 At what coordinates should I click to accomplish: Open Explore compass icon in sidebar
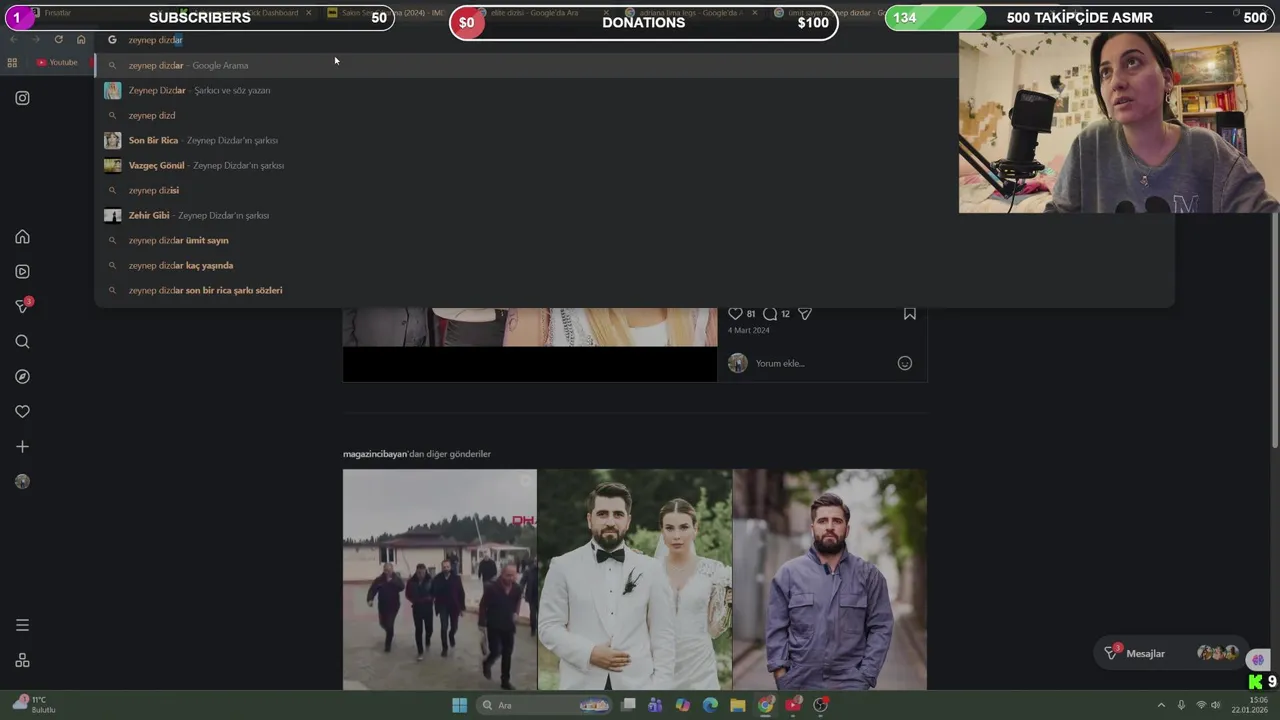click(x=22, y=377)
